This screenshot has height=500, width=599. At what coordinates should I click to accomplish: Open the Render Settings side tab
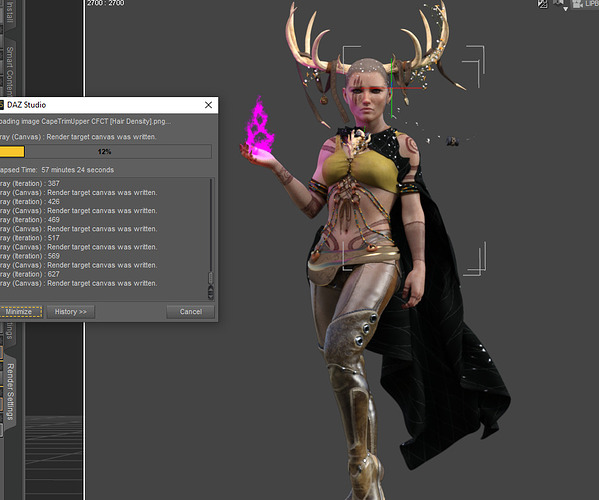pyautogui.click(x=10, y=392)
